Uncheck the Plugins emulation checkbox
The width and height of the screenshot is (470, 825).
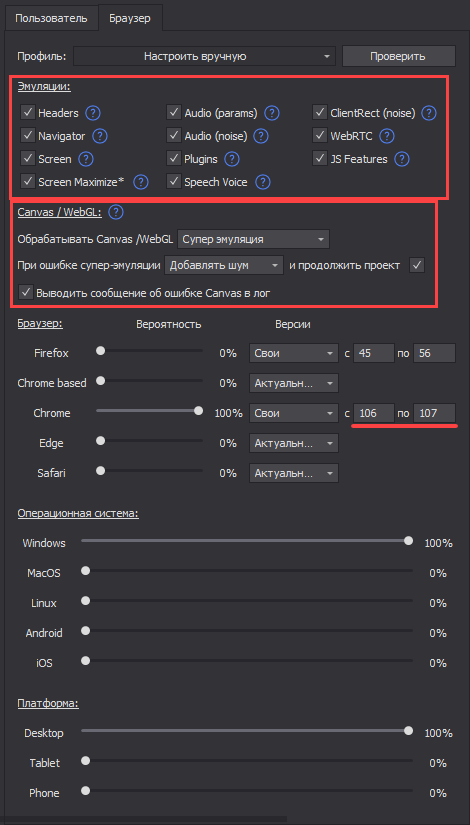pyautogui.click(x=174, y=158)
